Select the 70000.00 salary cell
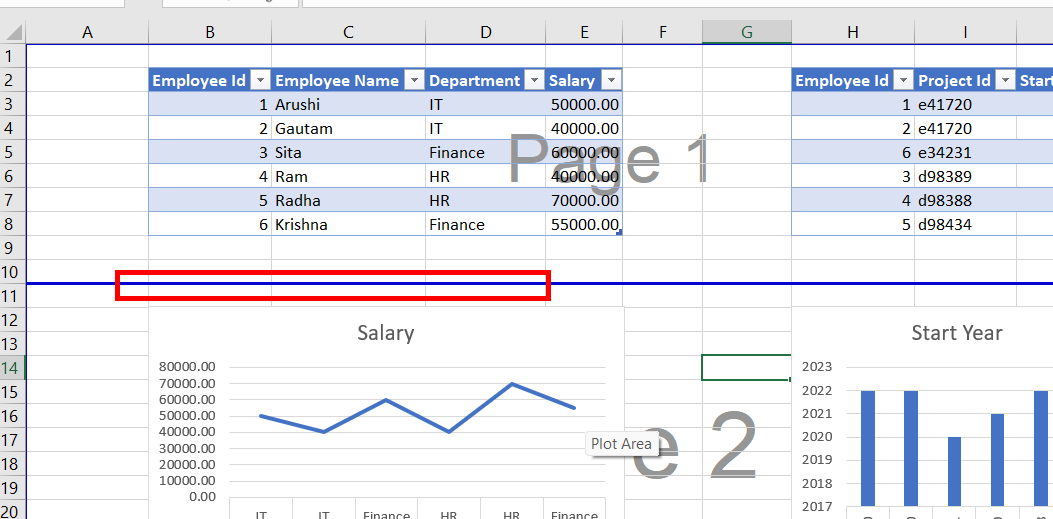Screen dimensions: 1053x519 (x=584, y=201)
